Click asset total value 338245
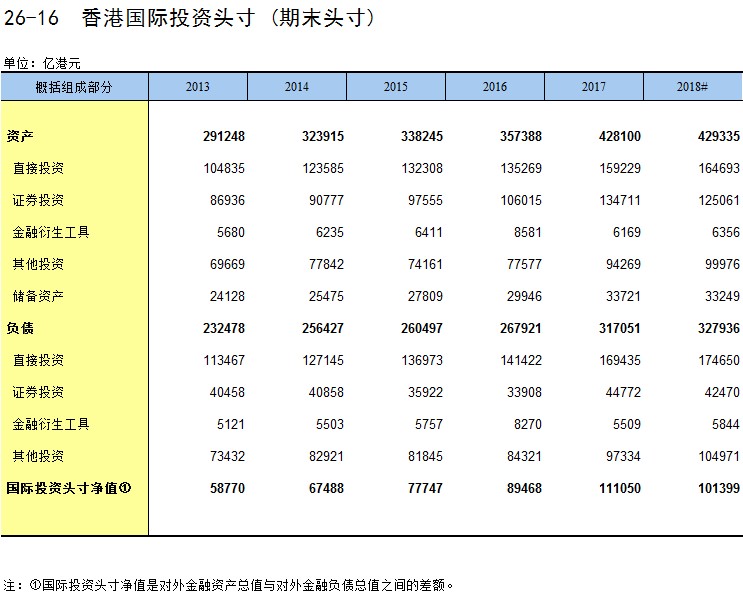 pyautogui.click(x=422, y=137)
